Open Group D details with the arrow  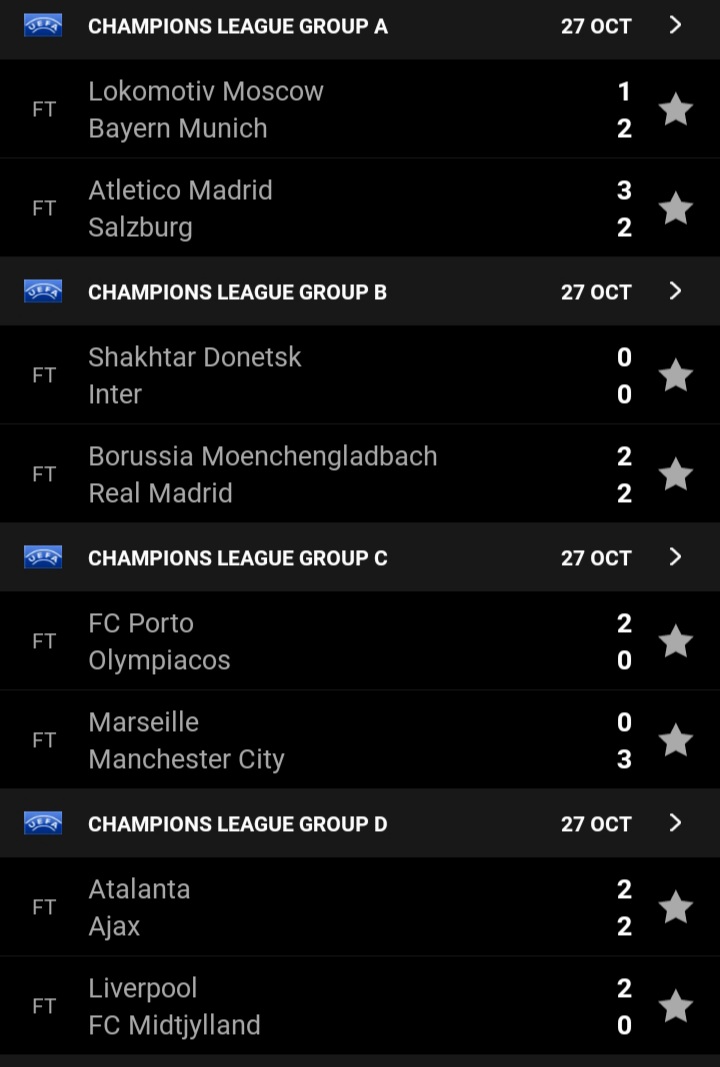tap(675, 823)
